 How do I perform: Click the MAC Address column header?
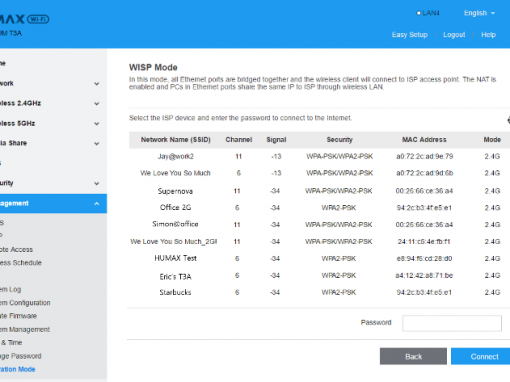coord(424,140)
